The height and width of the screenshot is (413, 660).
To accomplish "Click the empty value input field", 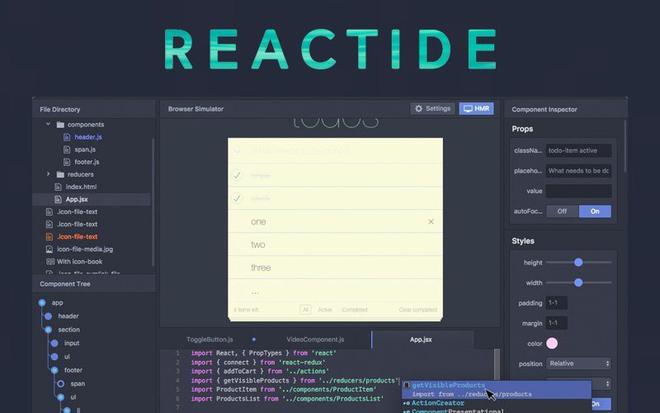I will pyautogui.click(x=579, y=191).
